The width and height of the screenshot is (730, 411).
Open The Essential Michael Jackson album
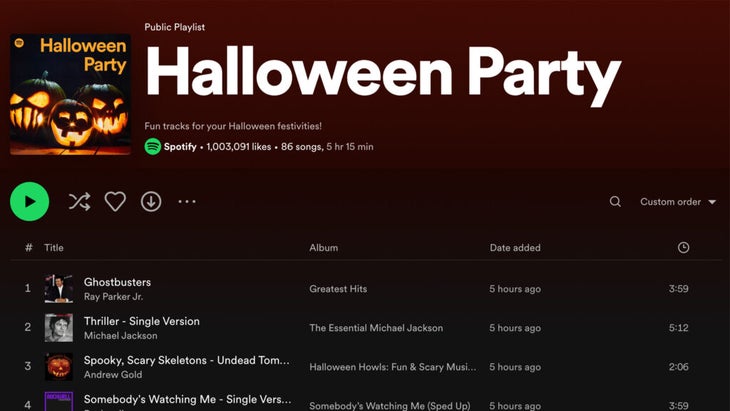pos(376,328)
